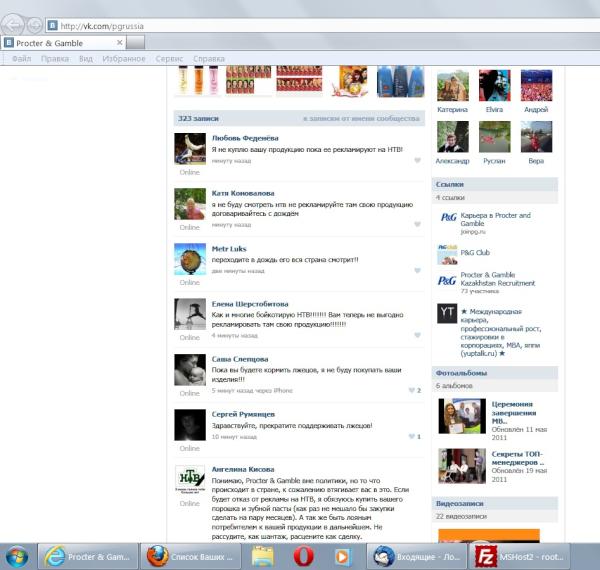Viewport: 600px width, 570px height.
Task: Open the P&G logo for Карьера в Procter and Gamble
Action: pyautogui.click(x=448, y=217)
